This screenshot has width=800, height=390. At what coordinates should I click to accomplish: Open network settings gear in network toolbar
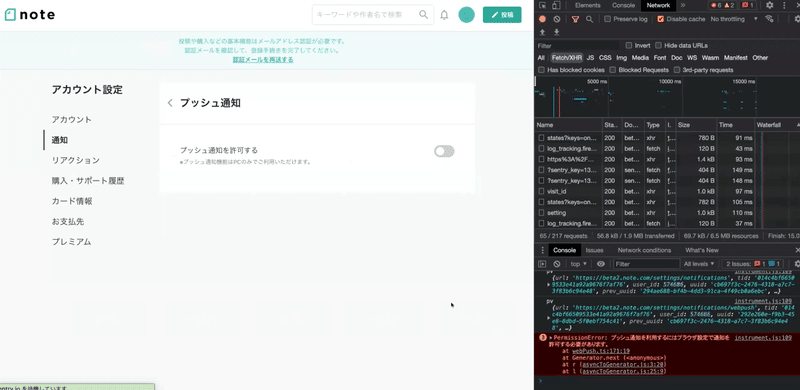pos(797,19)
